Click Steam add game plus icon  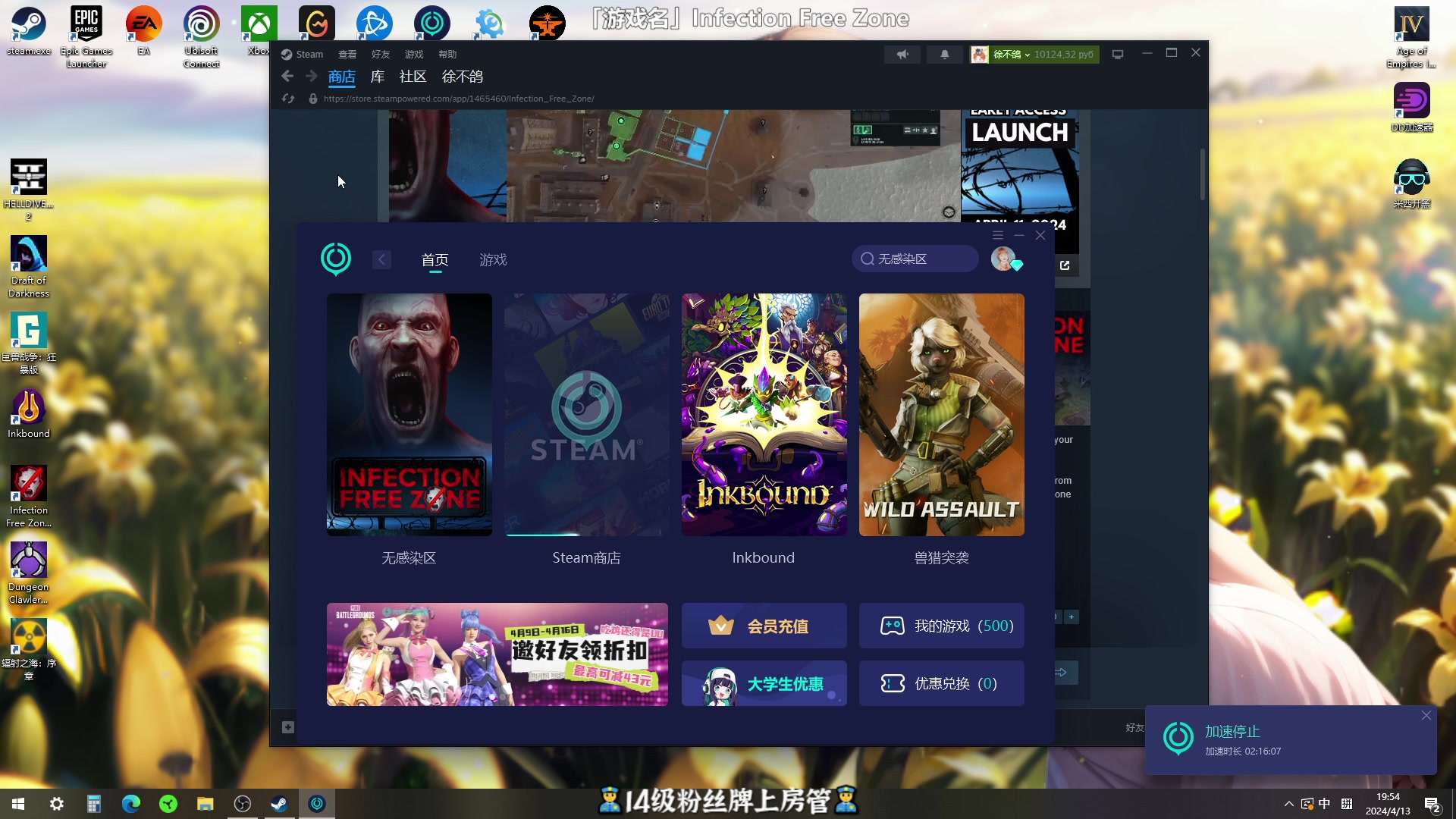287,727
